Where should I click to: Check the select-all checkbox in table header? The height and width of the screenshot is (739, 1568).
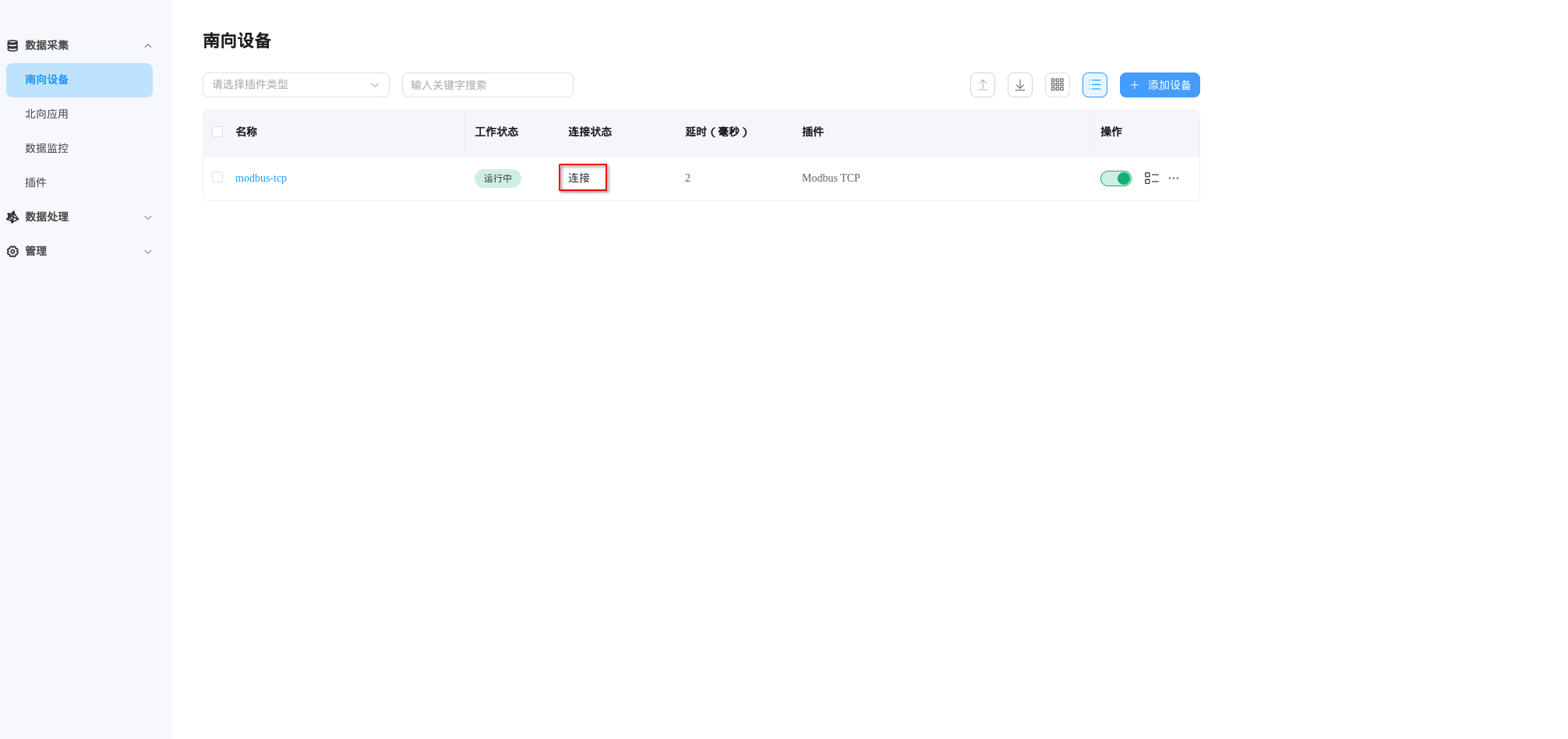[x=217, y=132]
